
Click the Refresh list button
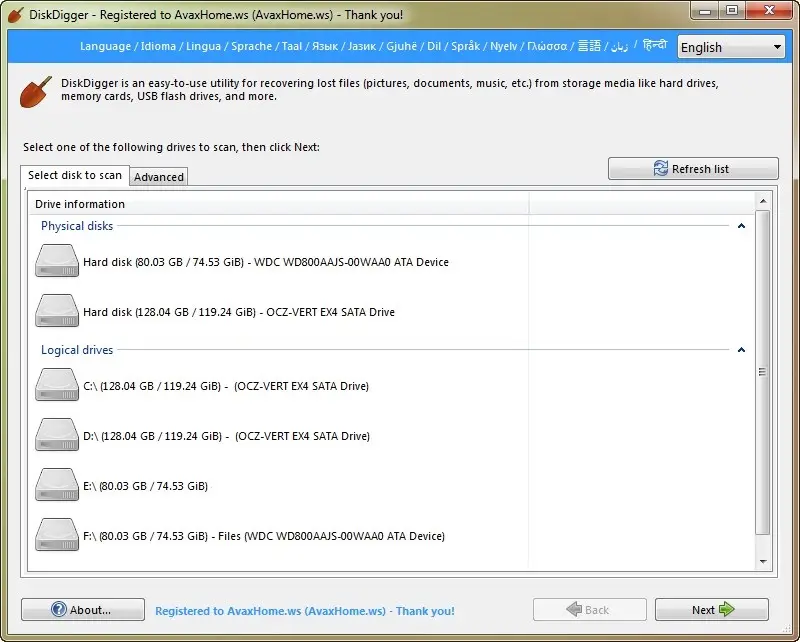(x=693, y=168)
